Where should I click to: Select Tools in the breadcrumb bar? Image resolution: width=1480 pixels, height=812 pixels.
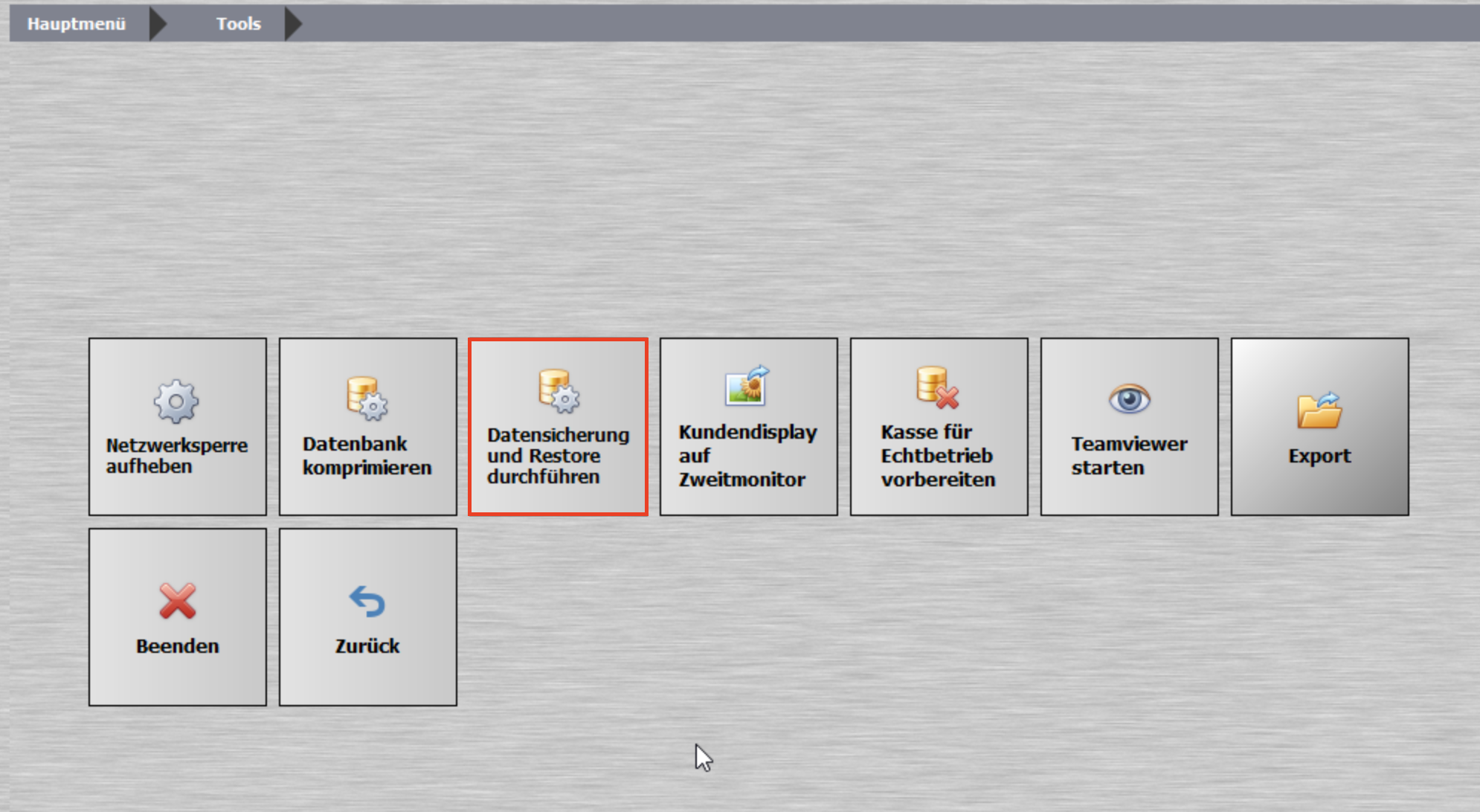click(x=239, y=24)
